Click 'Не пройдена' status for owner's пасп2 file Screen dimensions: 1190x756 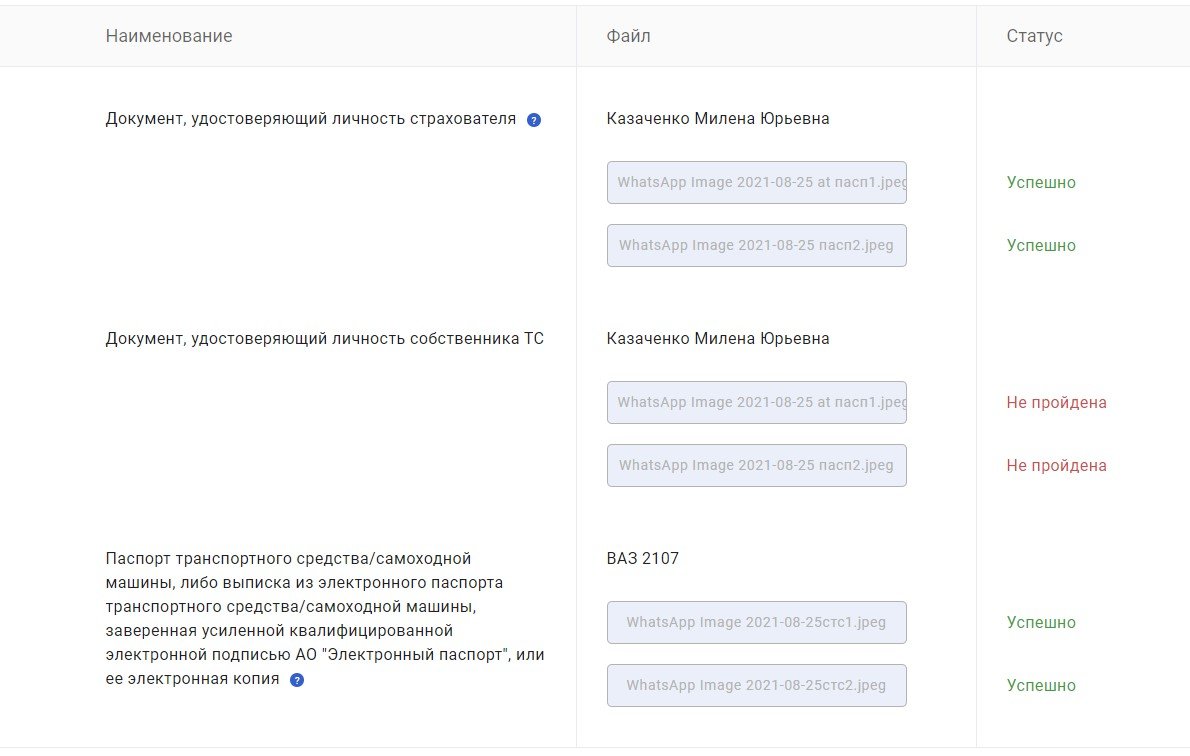[x=1056, y=466]
